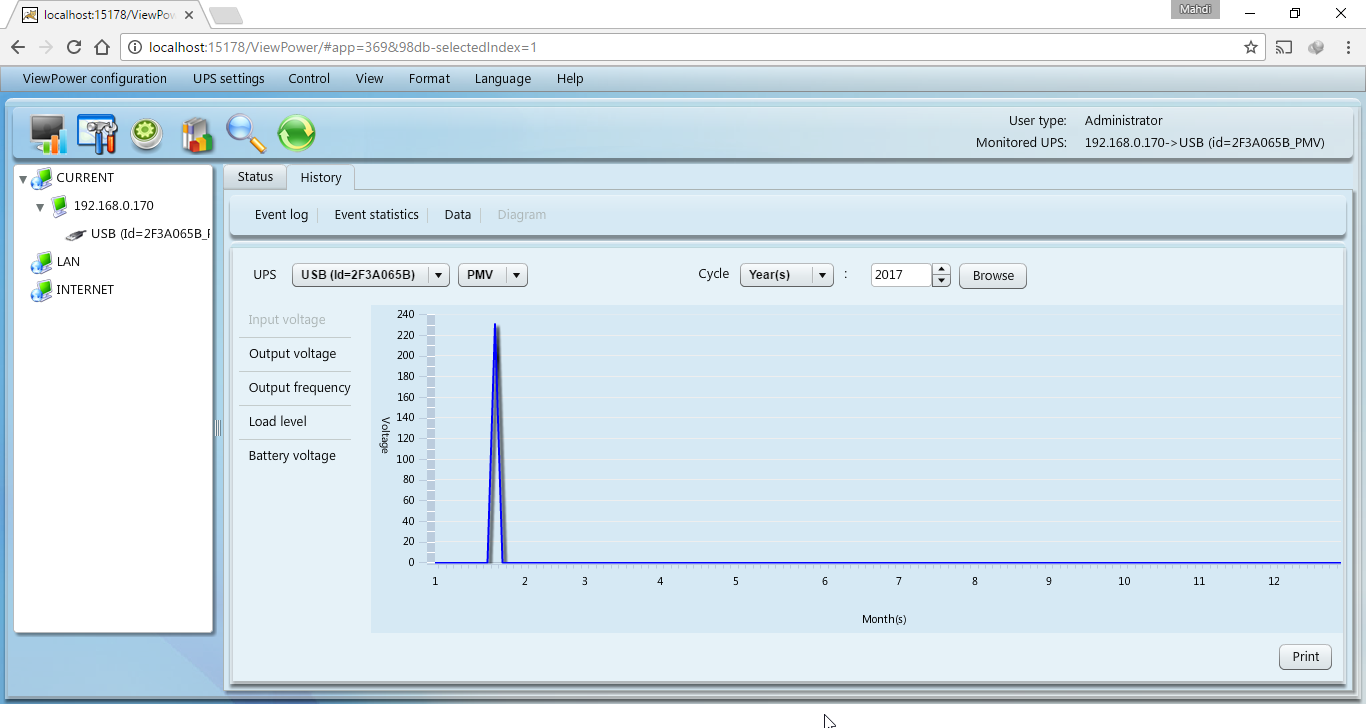Screen dimensions: 1366x728
Task: Click the magnifying glass search icon
Action: coord(246,133)
